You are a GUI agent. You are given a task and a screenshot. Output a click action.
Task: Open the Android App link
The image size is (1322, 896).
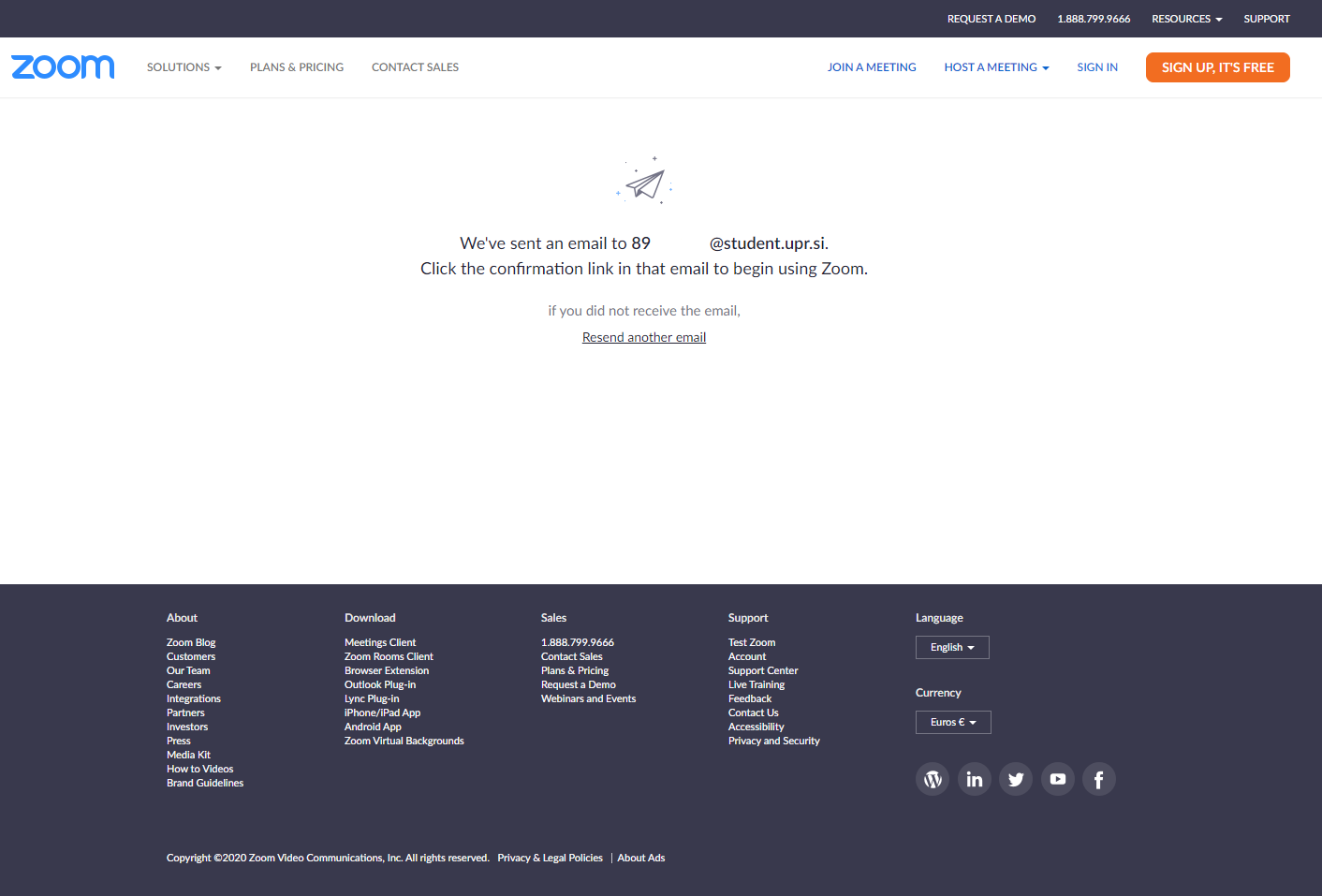point(373,727)
